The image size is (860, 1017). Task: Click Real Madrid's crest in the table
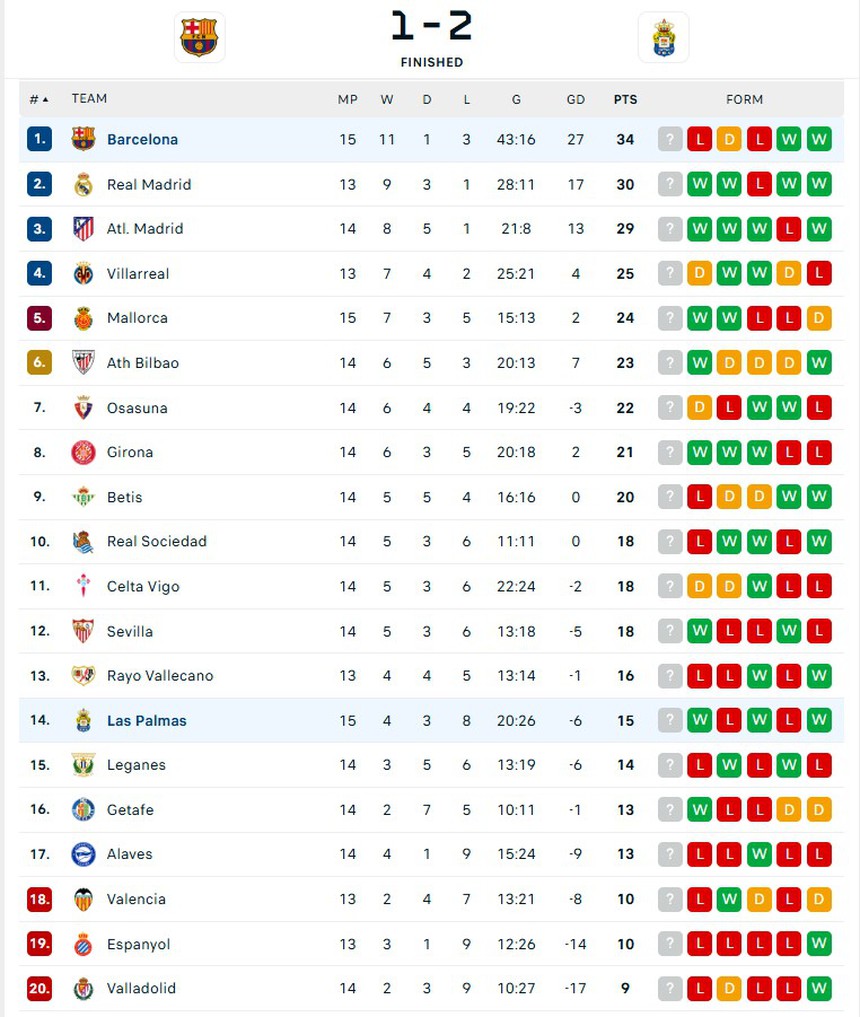(x=84, y=184)
